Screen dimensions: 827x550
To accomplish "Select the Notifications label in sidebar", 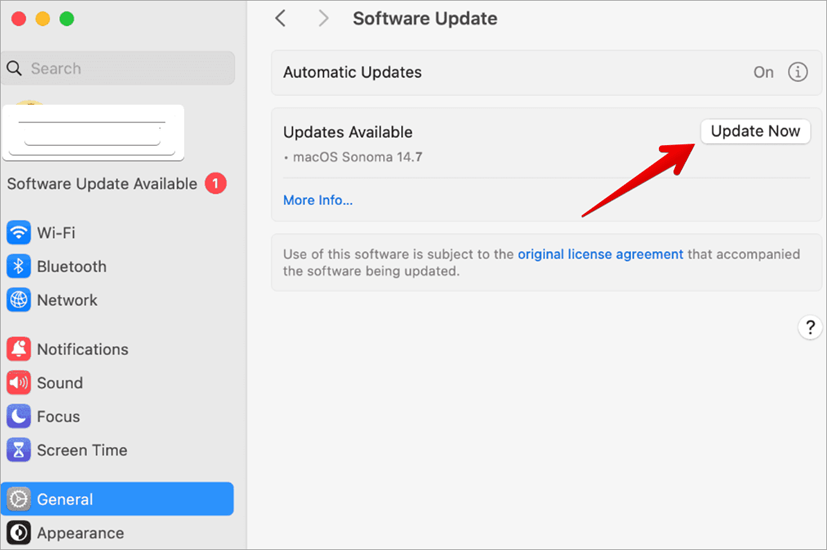I will [82, 349].
